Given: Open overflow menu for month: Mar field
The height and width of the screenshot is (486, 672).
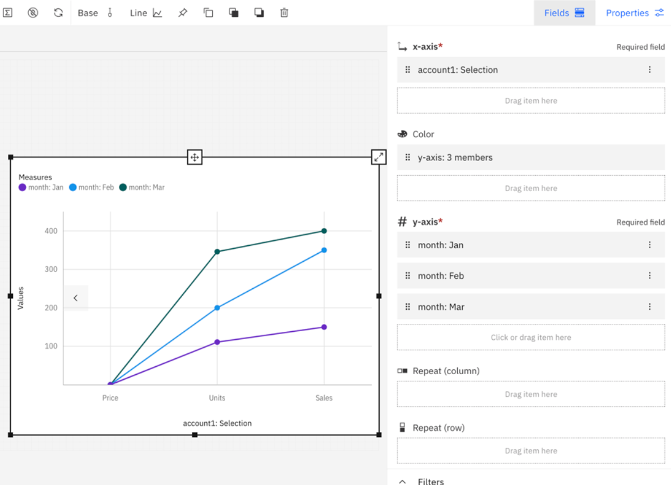Looking at the screenshot, I should tap(650, 307).
